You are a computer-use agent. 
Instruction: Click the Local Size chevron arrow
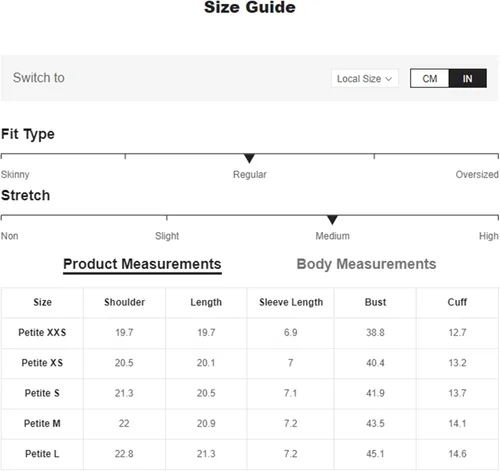(388, 79)
